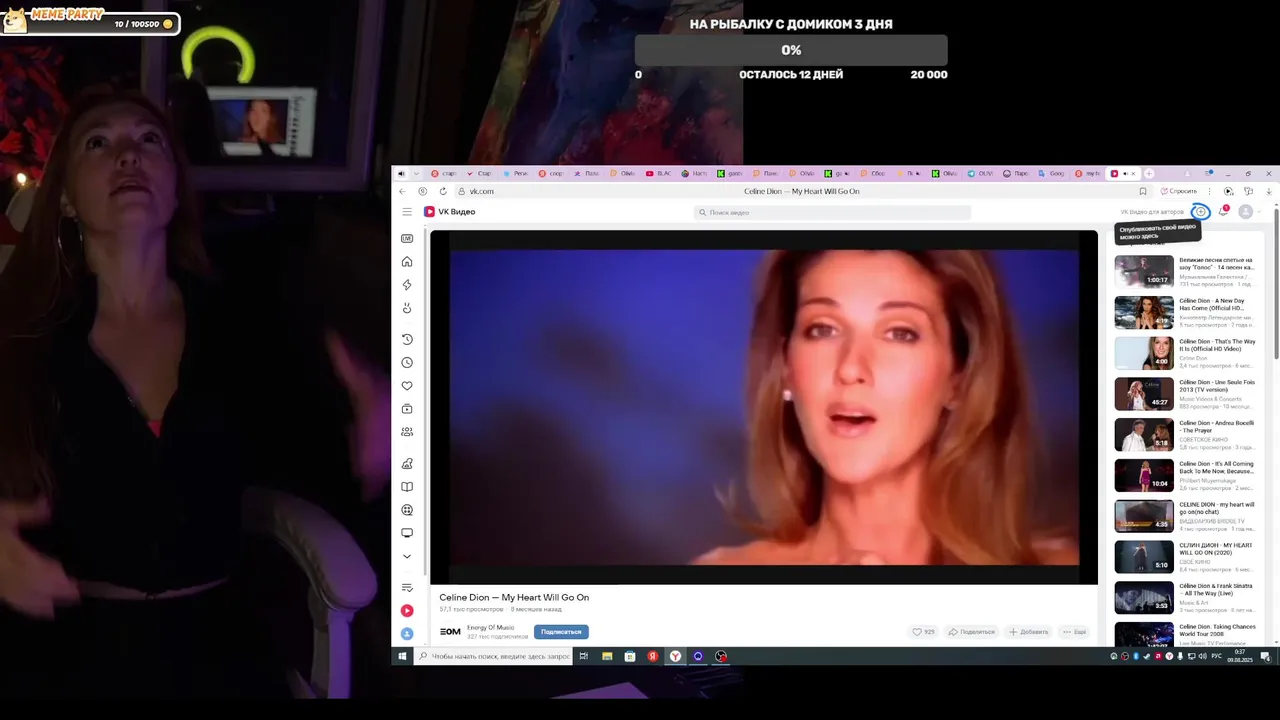Open Великие песни Голос recommendation
Viewport: 1280px width, 720px height.
[x=1185, y=271]
